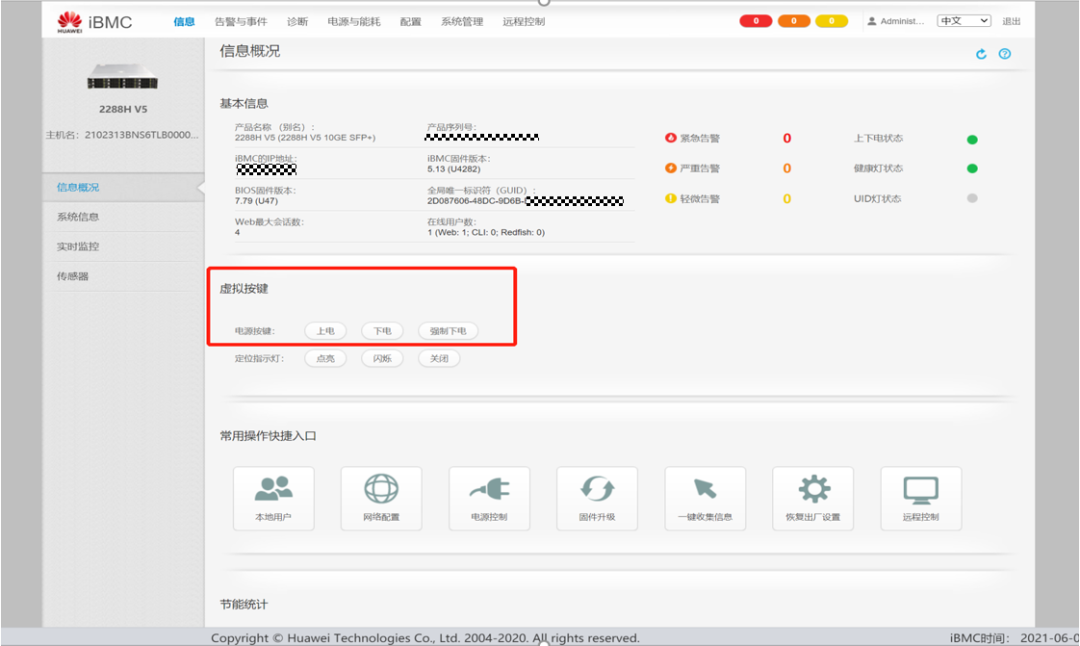The image size is (1080, 646).
Task: Click the iBMC时间 status bar entry
Action: tap(1014, 638)
